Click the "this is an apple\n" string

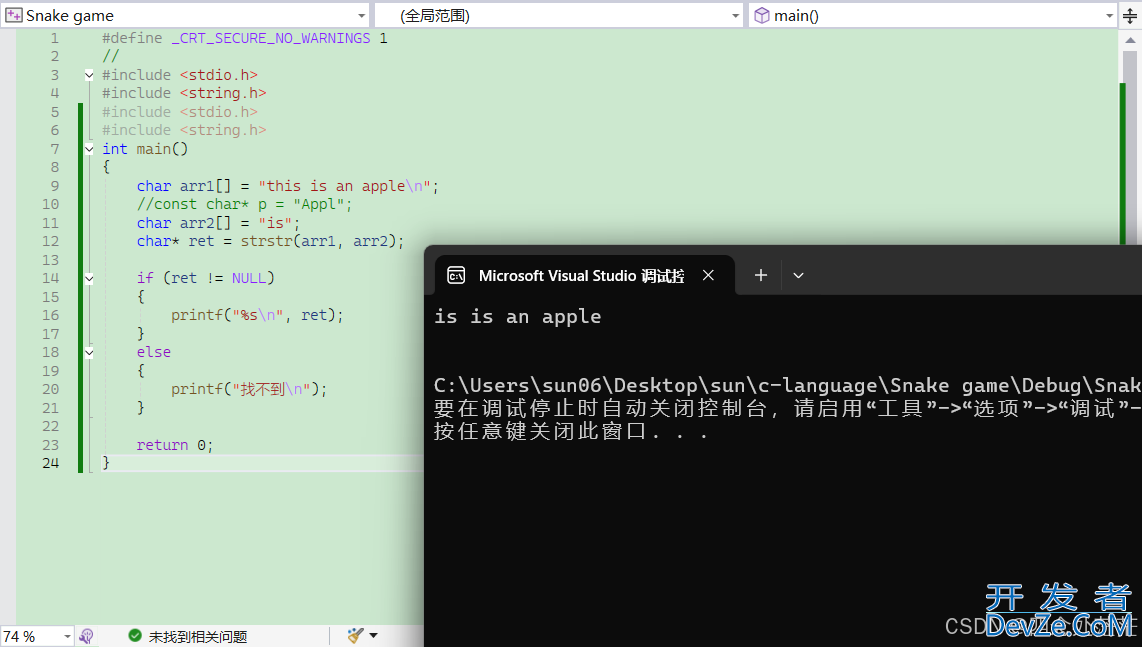click(344, 186)
